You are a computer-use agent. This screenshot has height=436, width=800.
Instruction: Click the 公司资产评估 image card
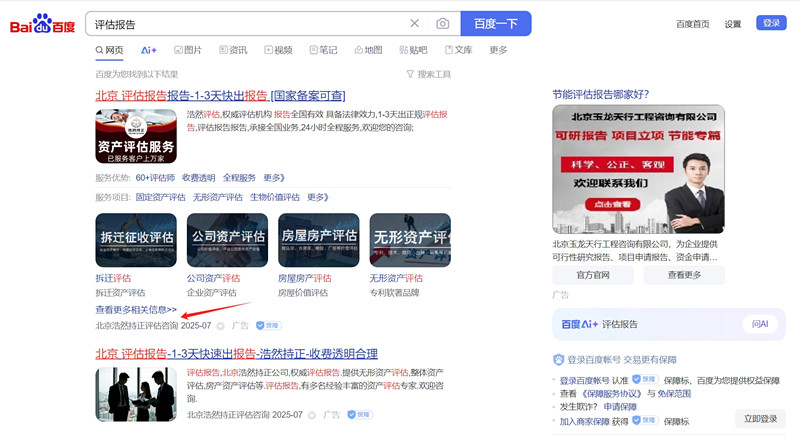228,240
